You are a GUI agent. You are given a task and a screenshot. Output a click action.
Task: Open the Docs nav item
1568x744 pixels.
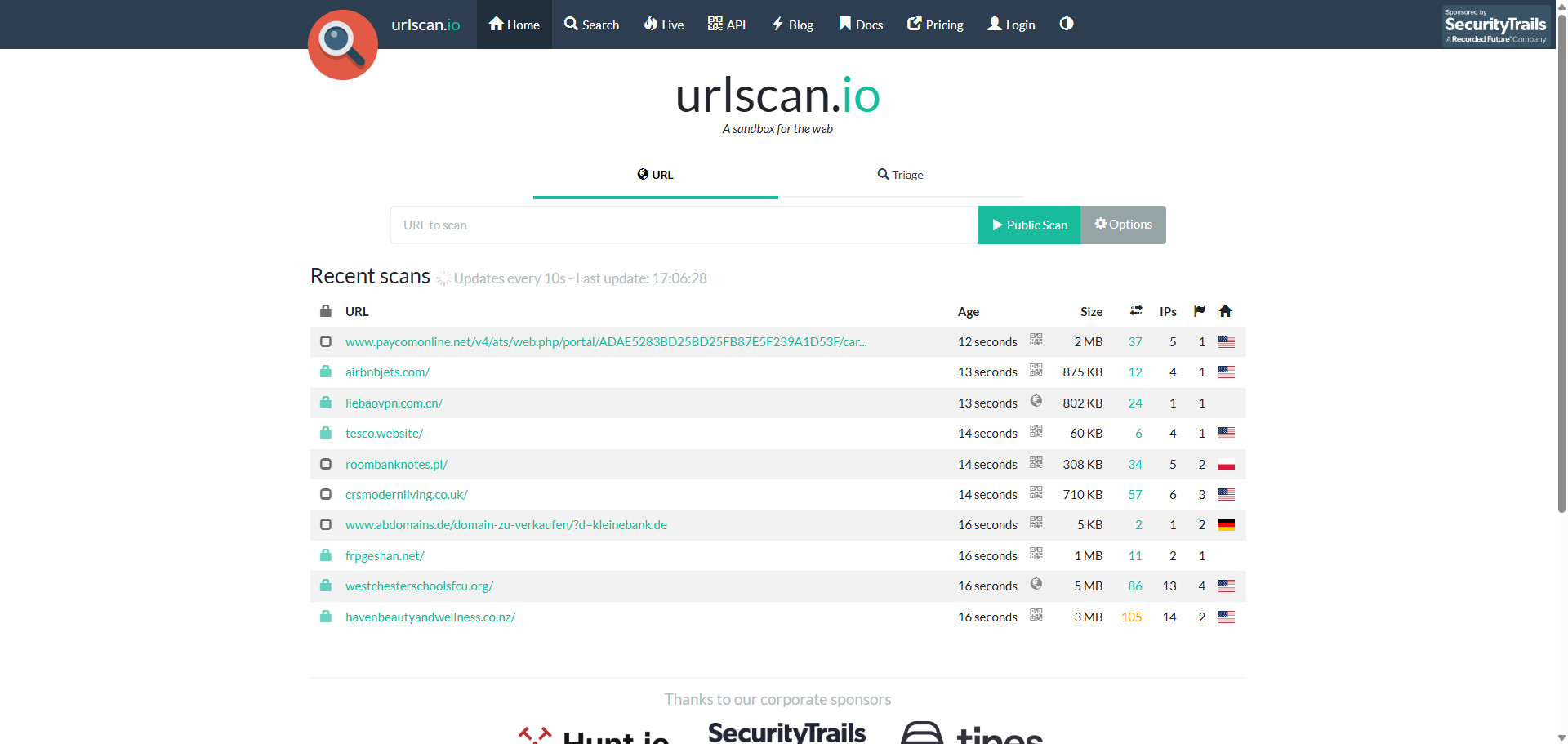862,25
